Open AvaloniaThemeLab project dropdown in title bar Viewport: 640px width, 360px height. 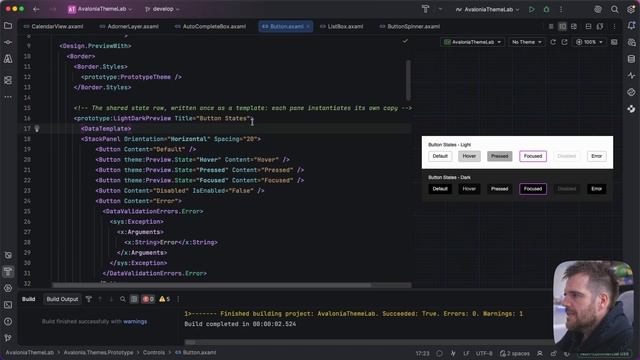pyautogui.click(x=100, y=9)
